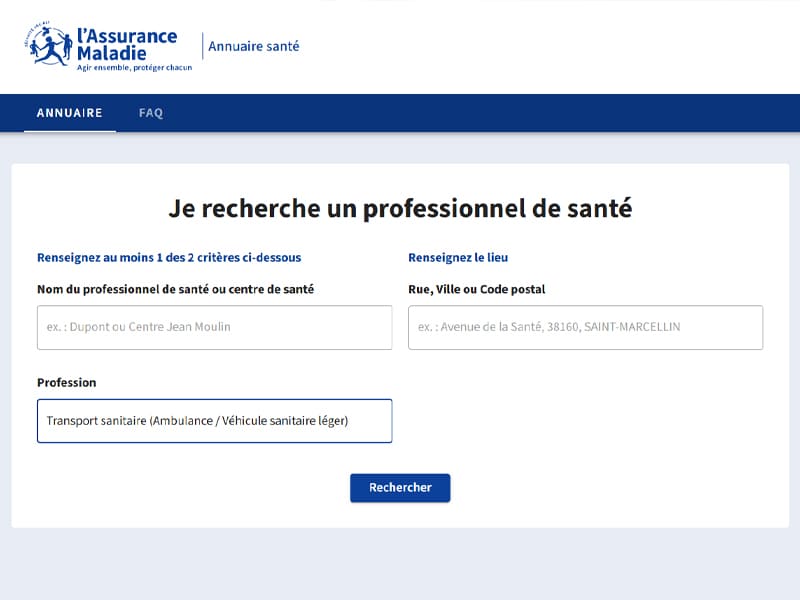Click the 'Profession' field label
The width and height of the screenshot is (800, 600).
click(x=66, y=383)
